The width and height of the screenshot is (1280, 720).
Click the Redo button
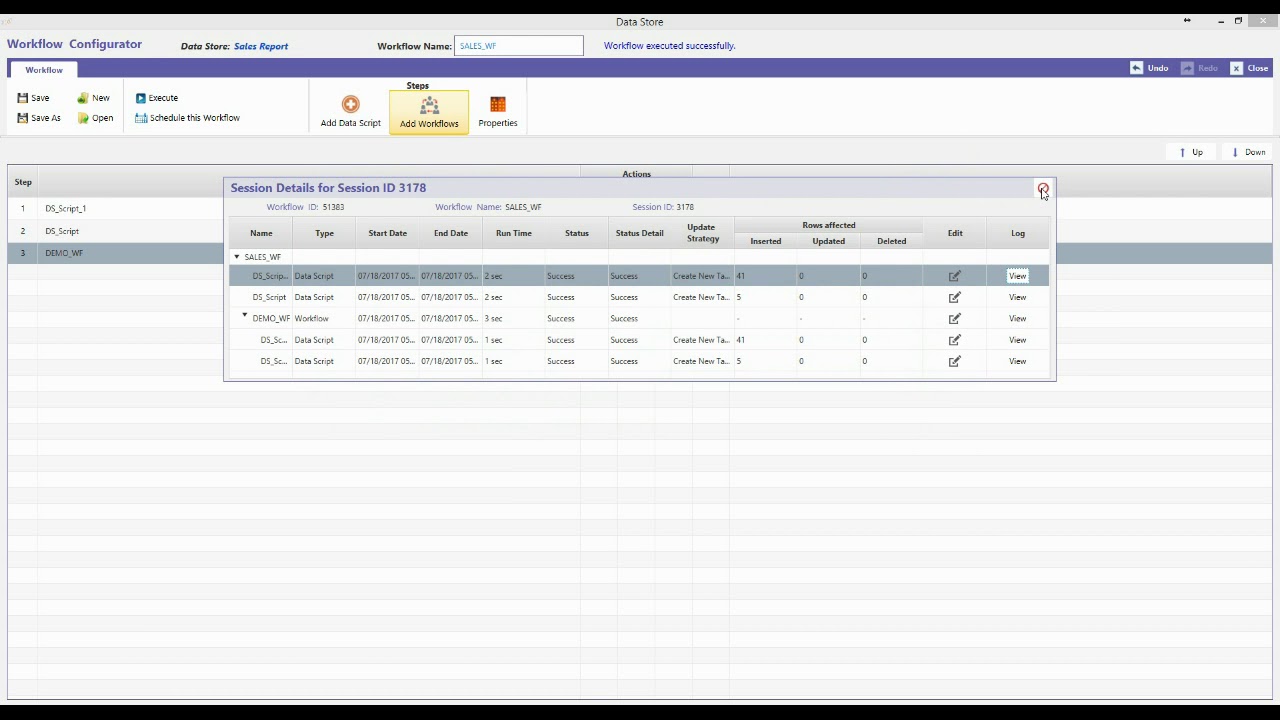tap(1199, 68)
